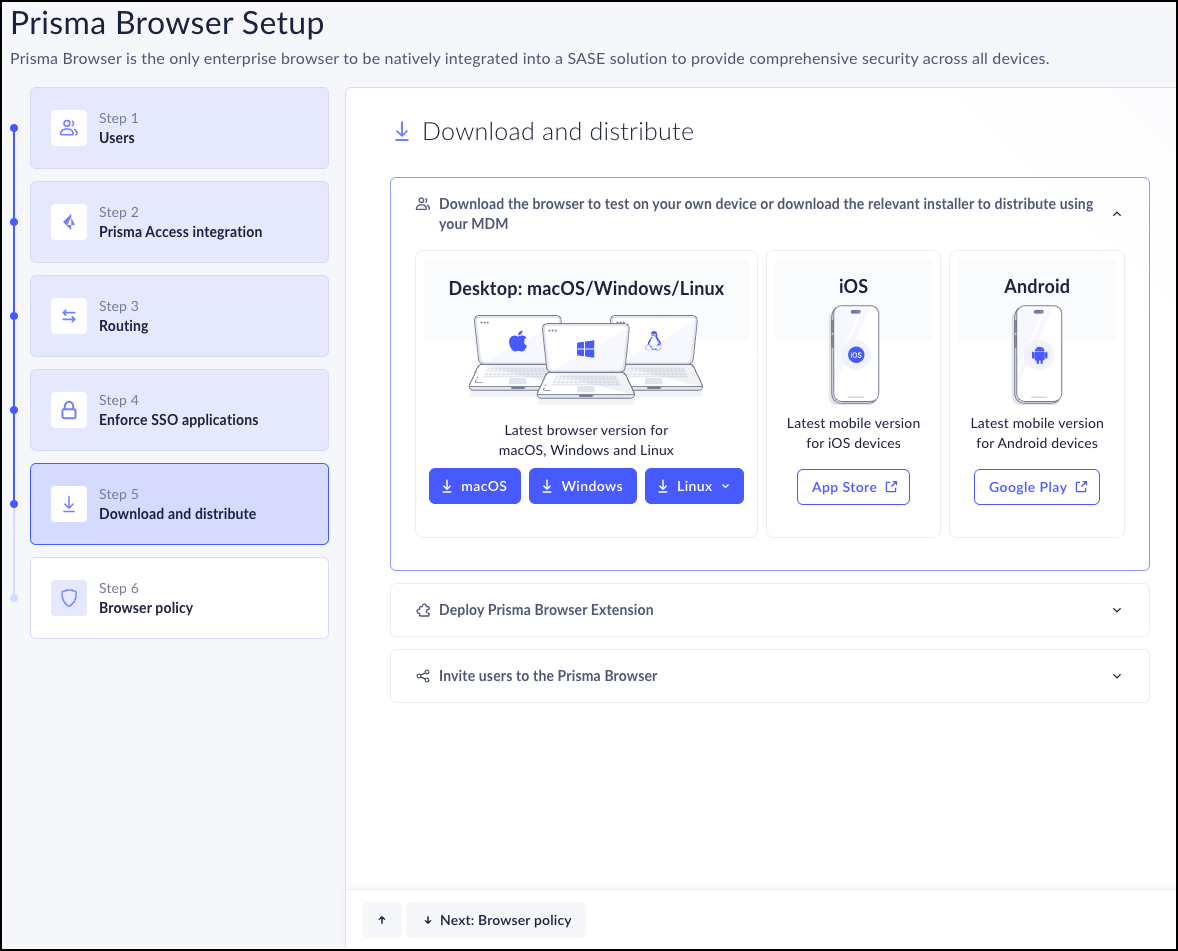The image size is (1178, 951).
Task: Click the up arrow button at bottom
Action: (x=381, y=920)
